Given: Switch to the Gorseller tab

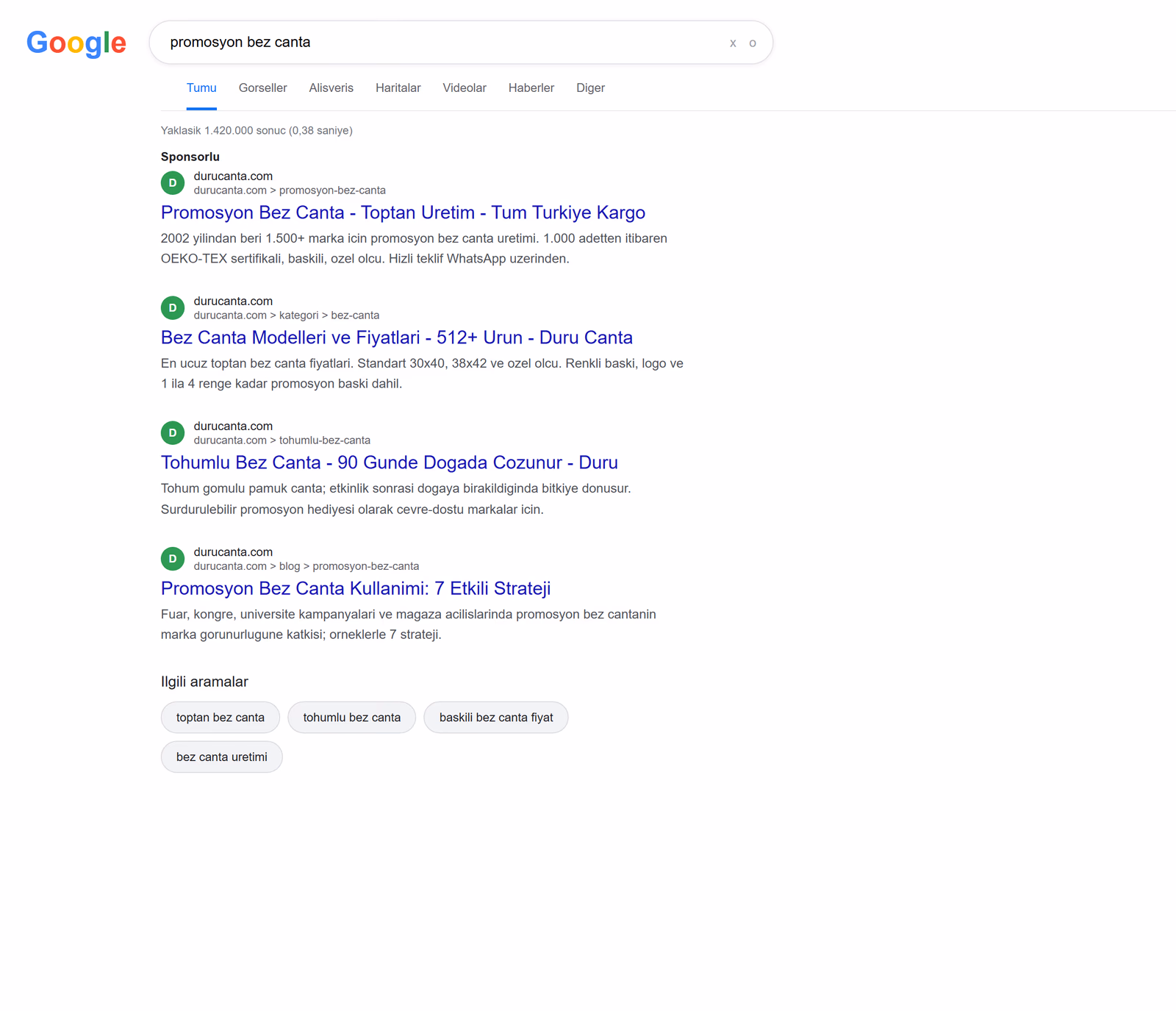Looking at the screenshot, I should 262,88.
